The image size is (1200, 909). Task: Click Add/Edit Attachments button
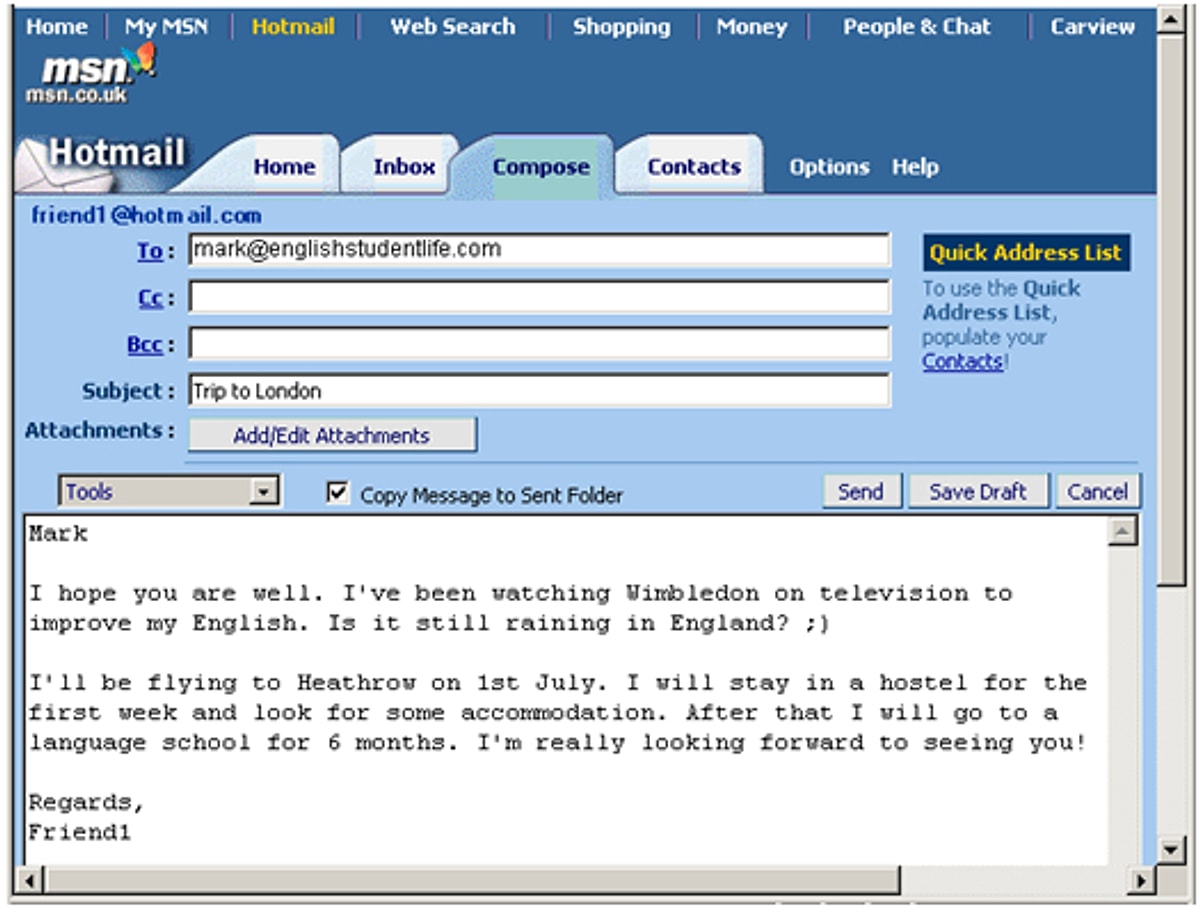click(x=331, y=436)
